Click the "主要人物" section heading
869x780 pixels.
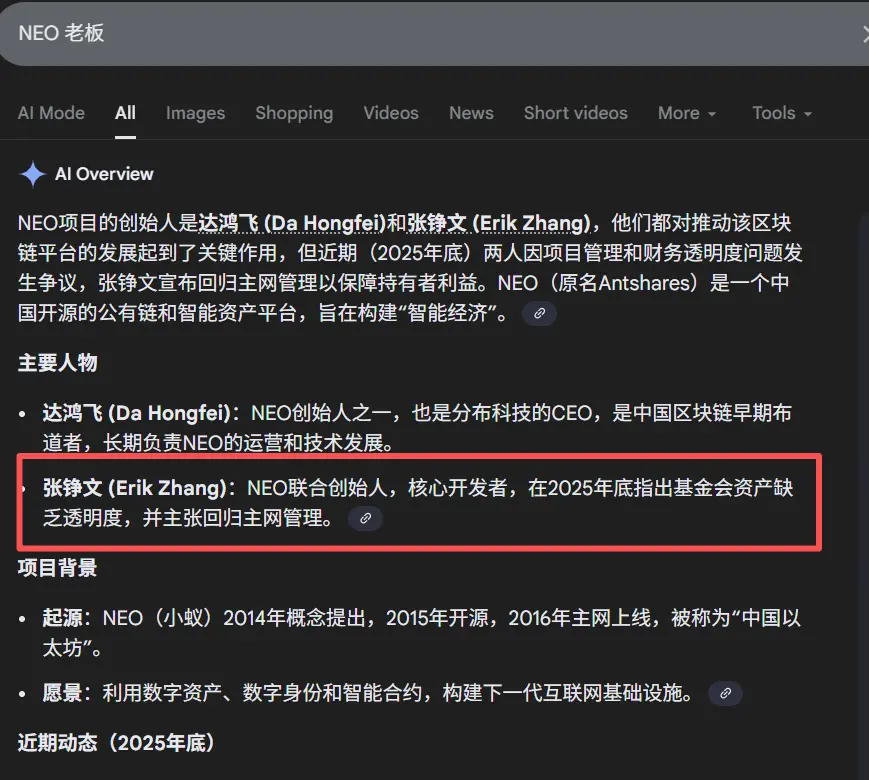click(58, 363)
